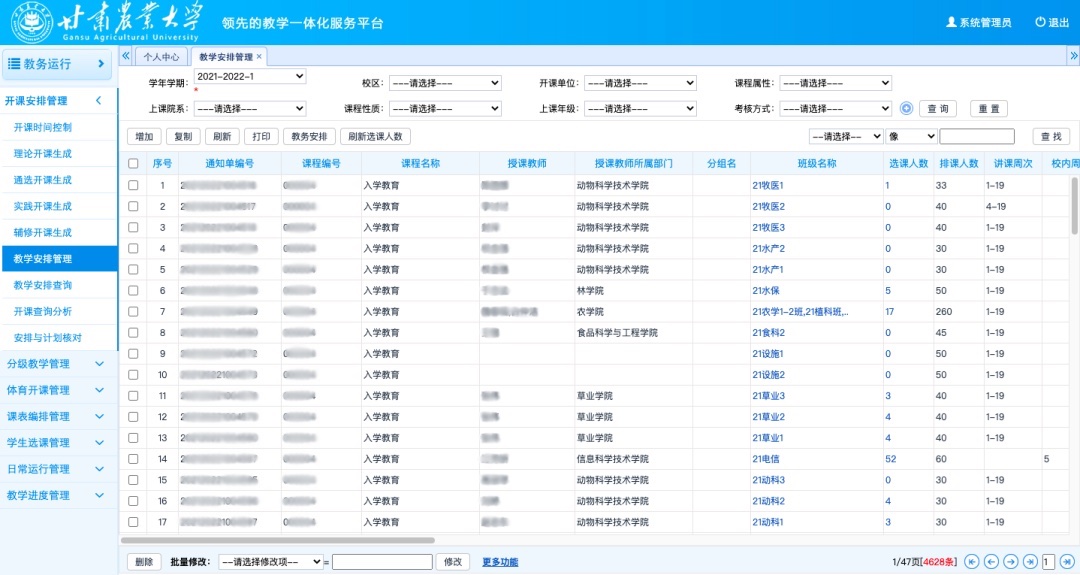Toggle the select-all checkbox in table header
This screenshot has width=1080, height=575.
[133, 163]
